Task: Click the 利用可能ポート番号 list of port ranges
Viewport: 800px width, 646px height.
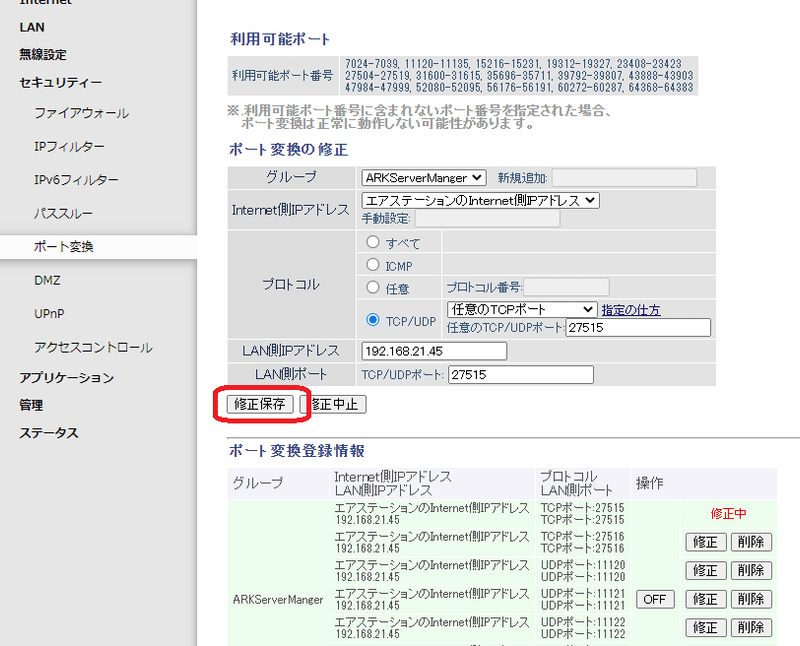Action: click(519, 76)
